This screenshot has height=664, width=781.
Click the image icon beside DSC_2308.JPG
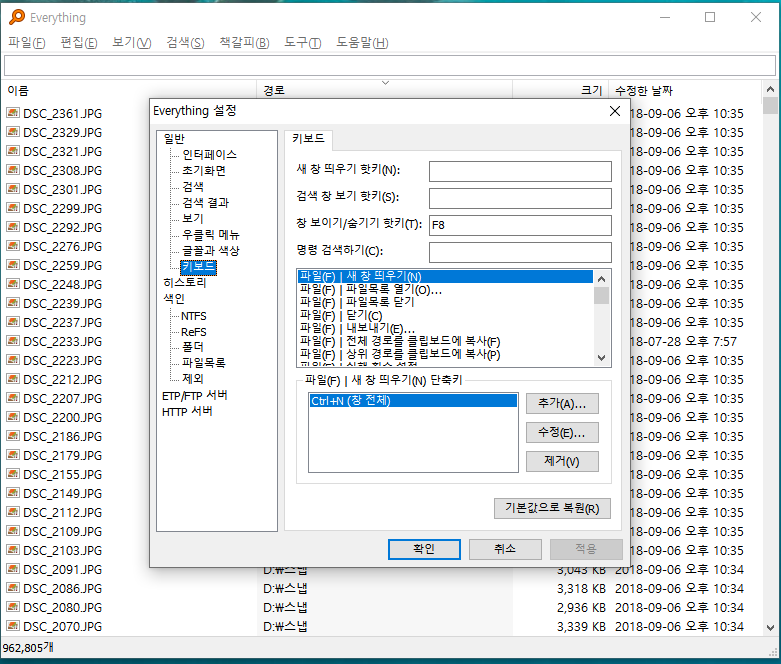click(x=13, y=170)
